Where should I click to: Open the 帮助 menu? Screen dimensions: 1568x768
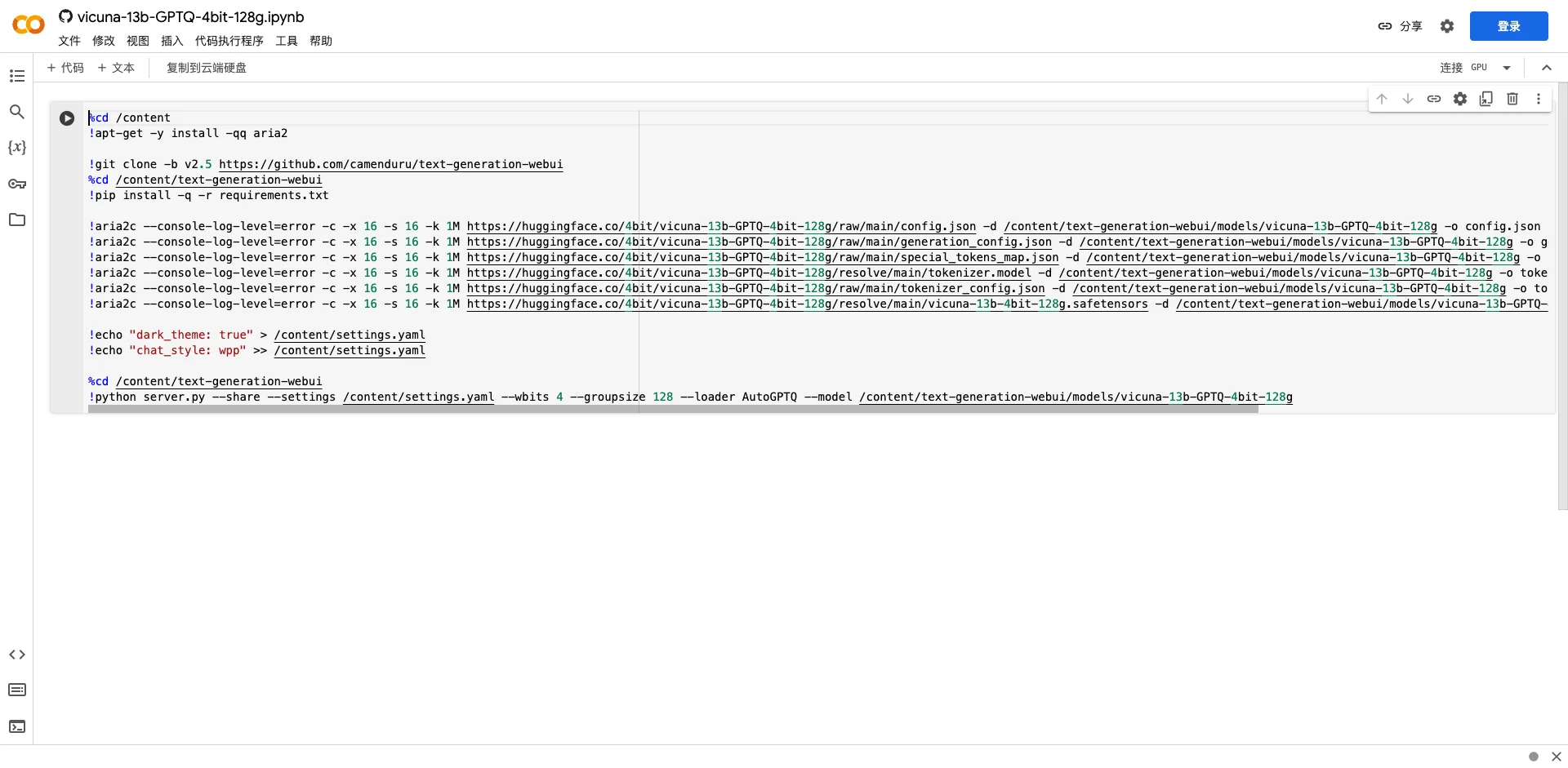(x=321, y=41)
